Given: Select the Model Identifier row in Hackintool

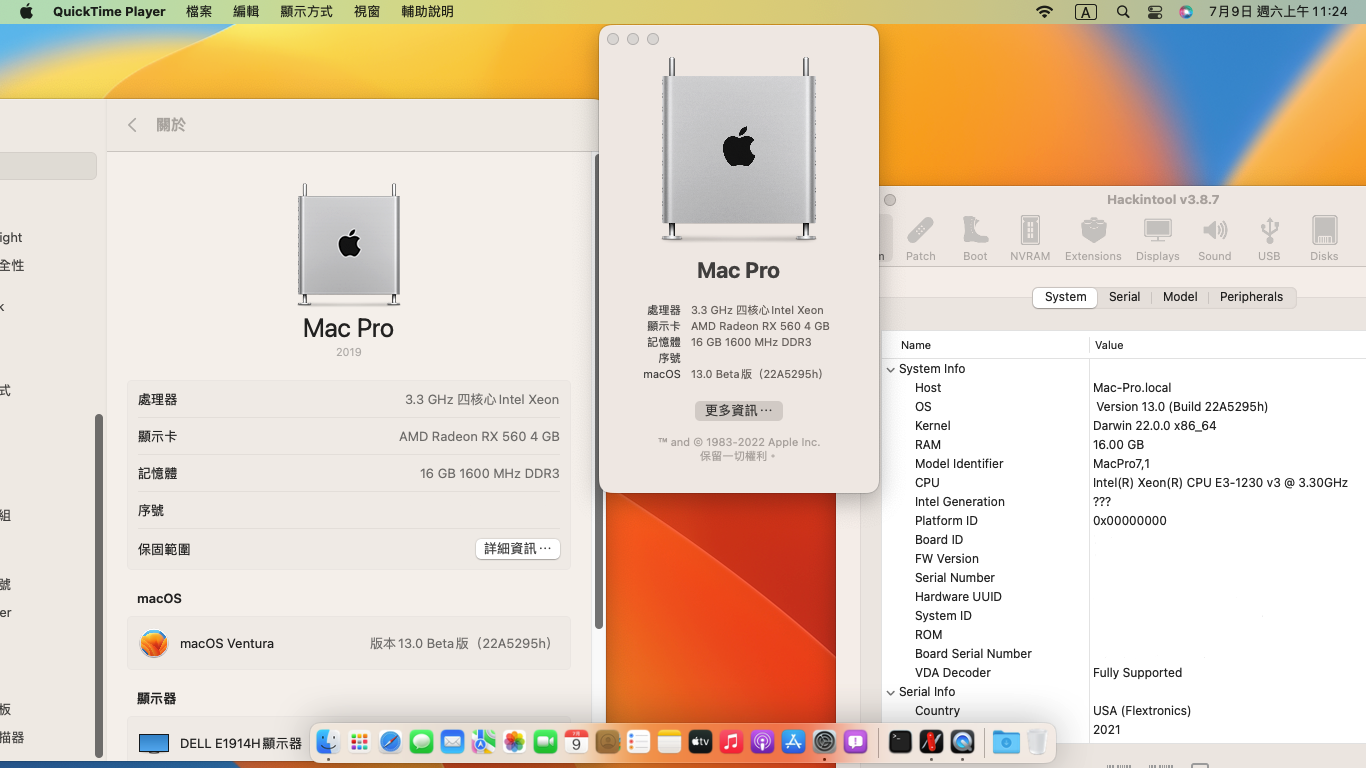Looking at the screenshot, I should [1124, 464].
